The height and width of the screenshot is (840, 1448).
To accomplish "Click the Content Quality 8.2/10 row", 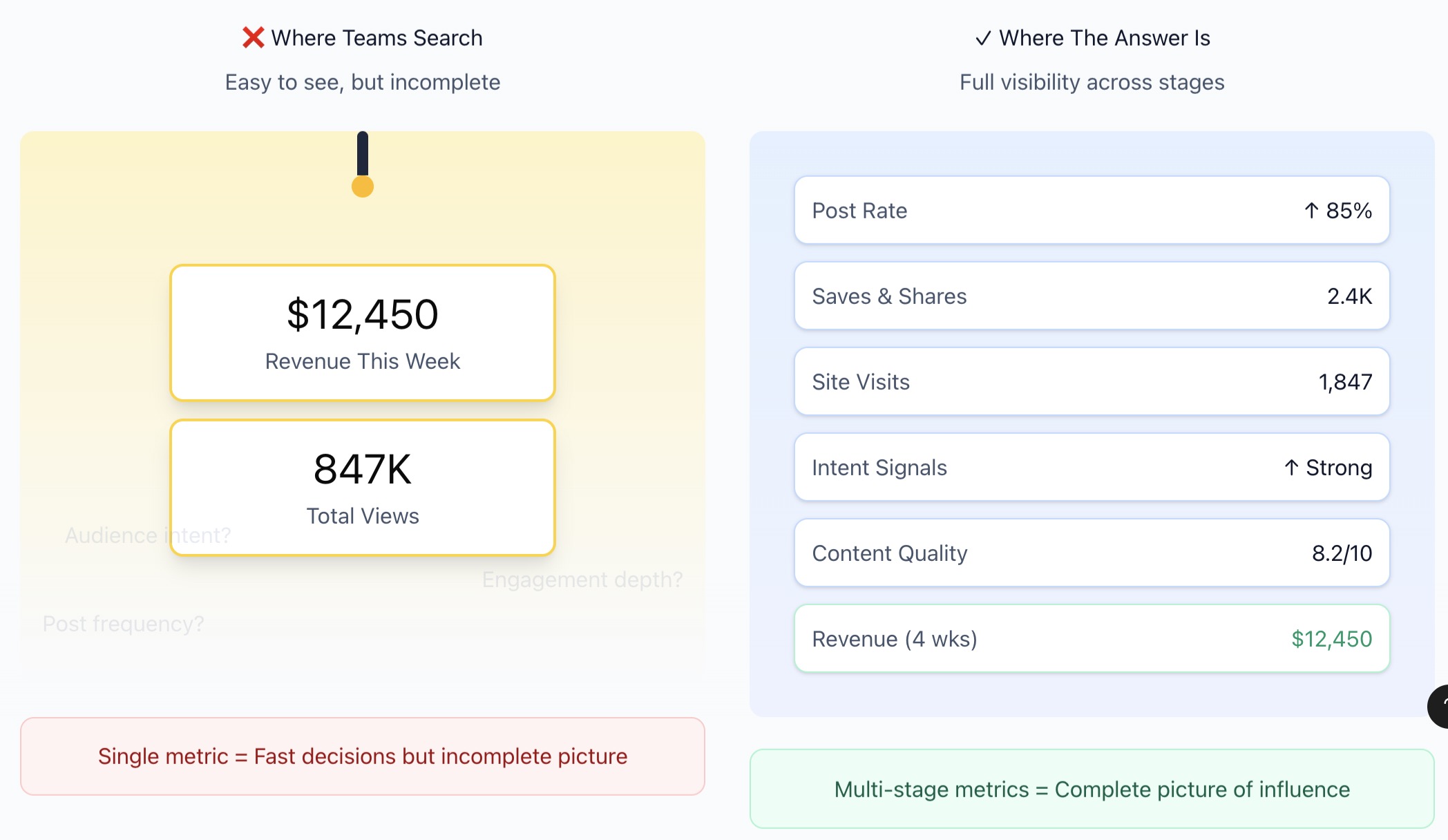I will click(1092, 553).
